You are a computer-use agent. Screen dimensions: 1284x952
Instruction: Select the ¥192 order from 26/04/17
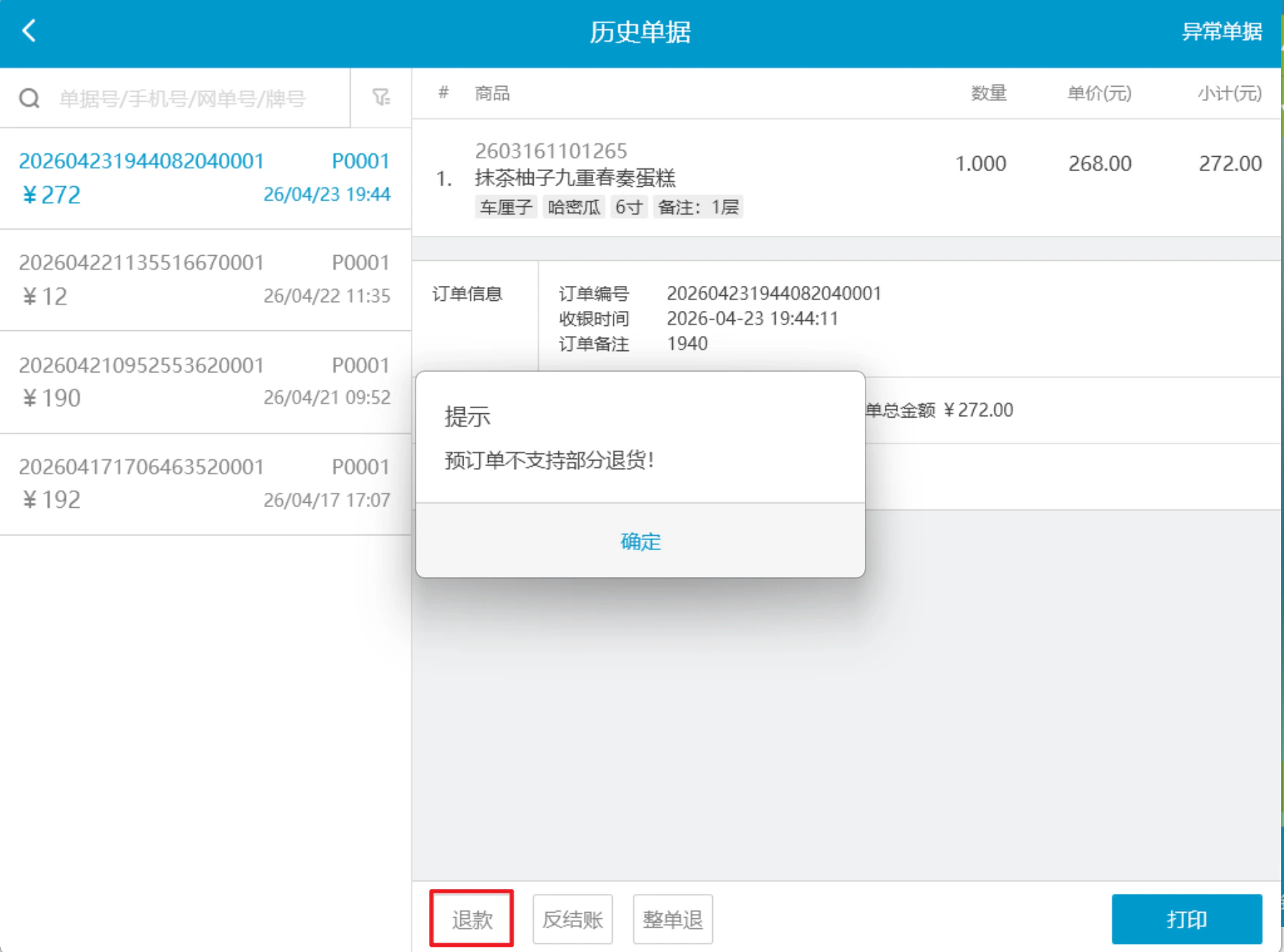tap(205, 484)
